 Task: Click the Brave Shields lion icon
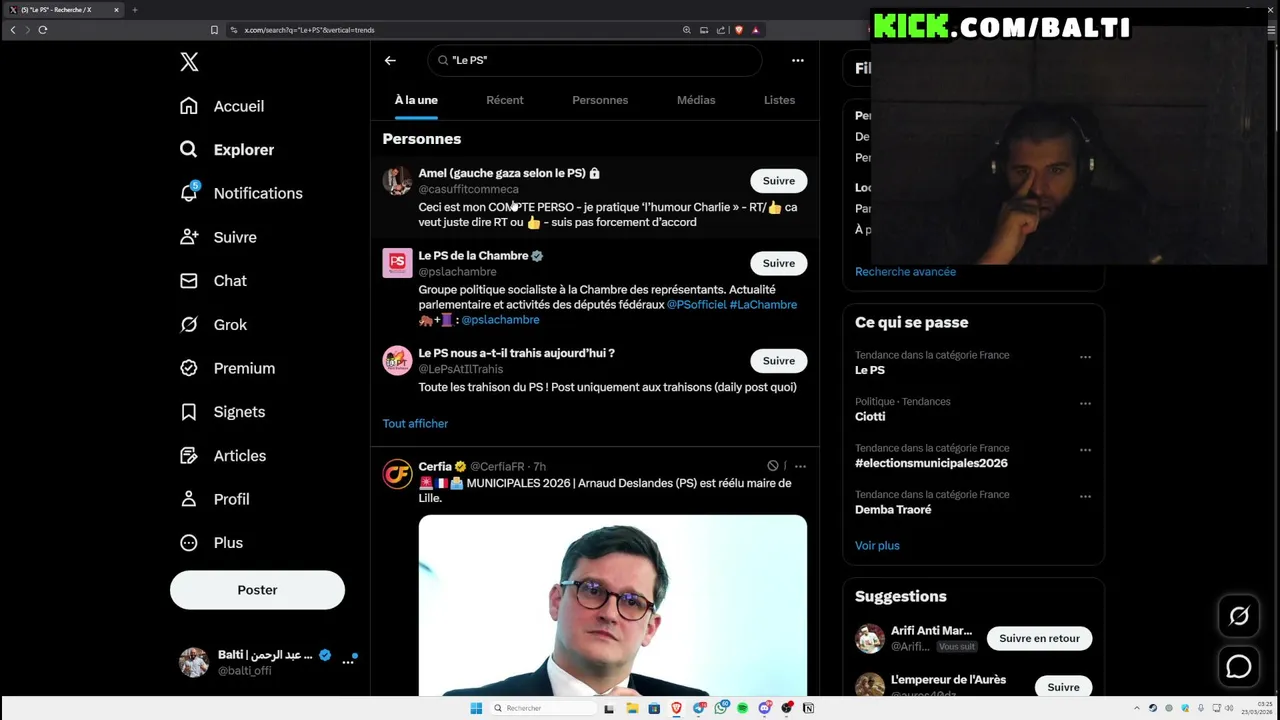[739, 30]
